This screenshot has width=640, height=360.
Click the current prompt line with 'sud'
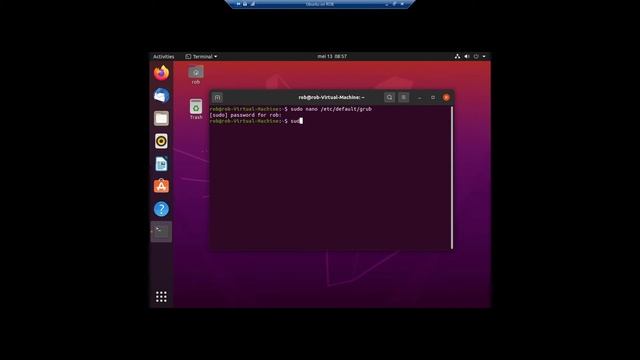tap(256, 121)
